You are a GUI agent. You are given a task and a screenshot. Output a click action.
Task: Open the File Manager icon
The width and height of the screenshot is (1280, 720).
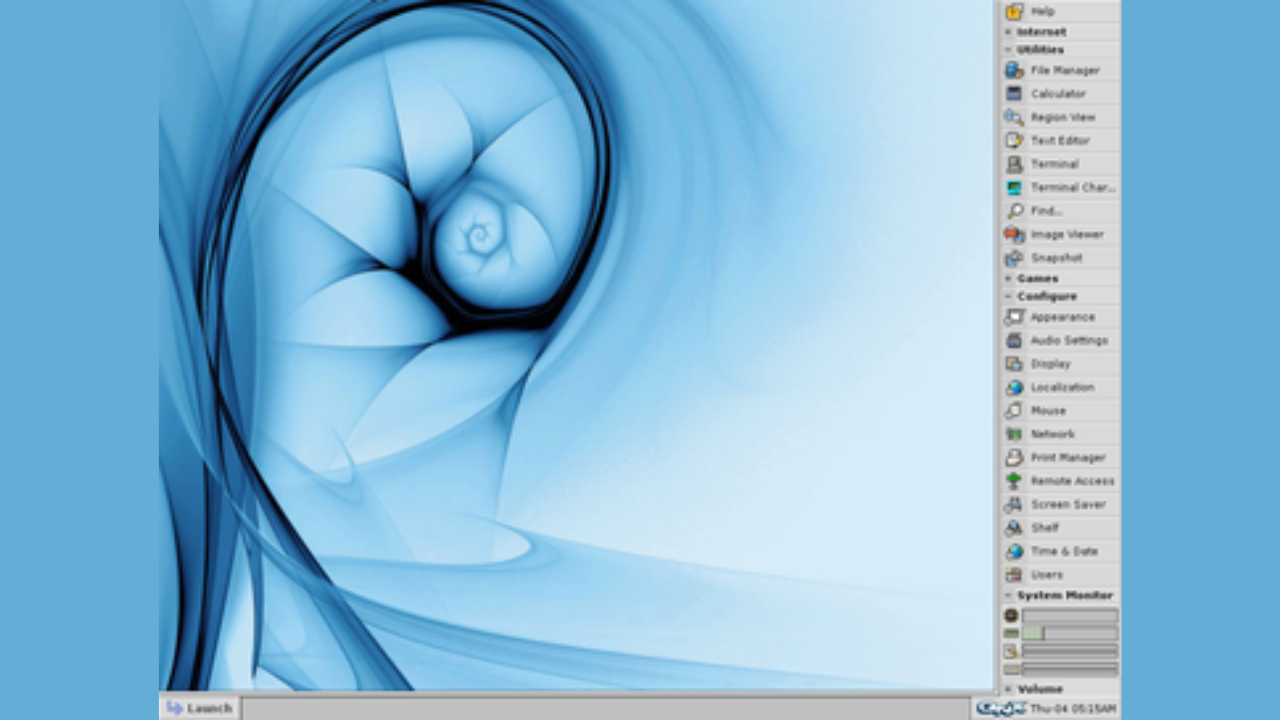tap(1014, 70)
